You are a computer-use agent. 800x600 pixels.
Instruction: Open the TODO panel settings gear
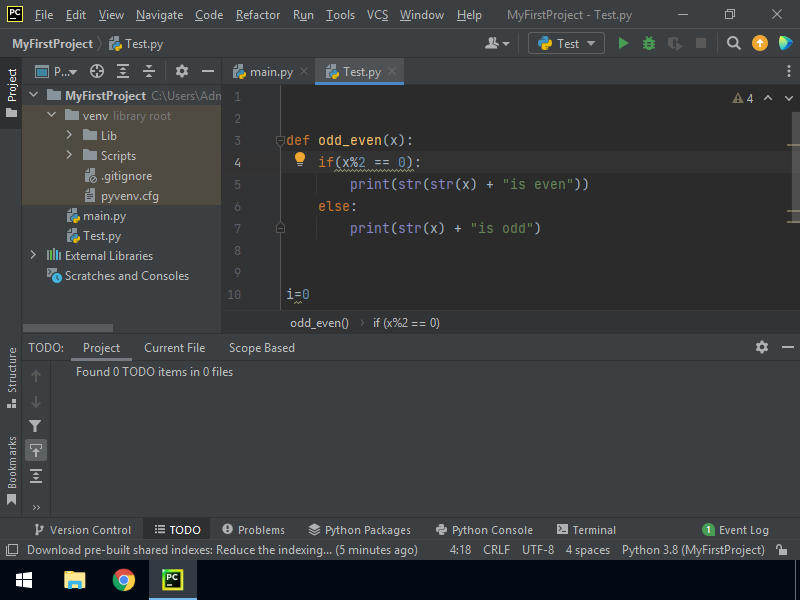coord(762,347)
